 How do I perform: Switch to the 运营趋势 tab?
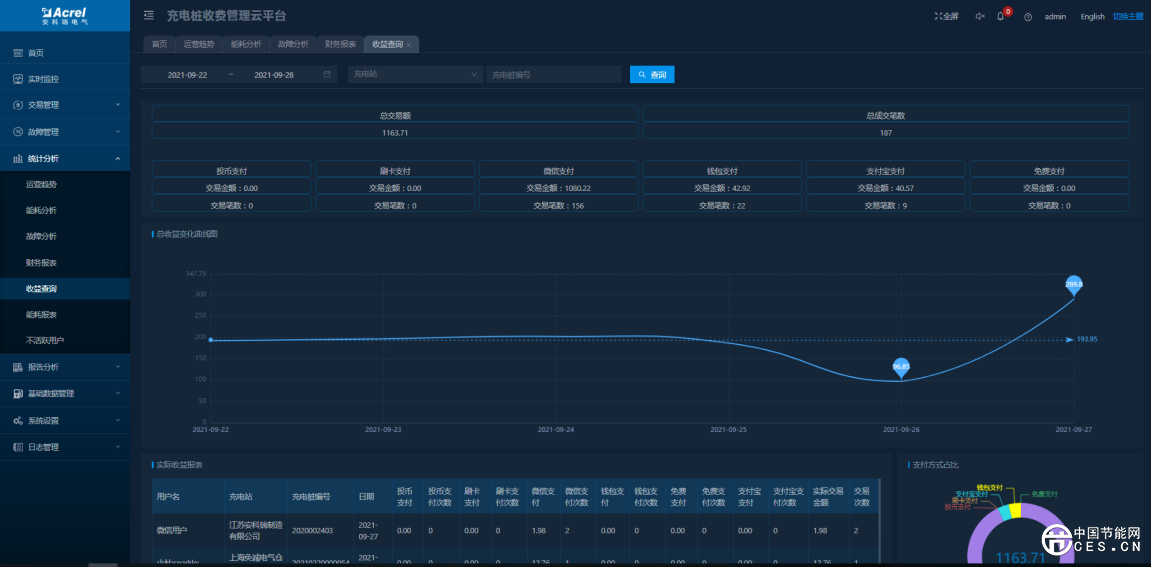pyautogui.click(x=199, y=44)
